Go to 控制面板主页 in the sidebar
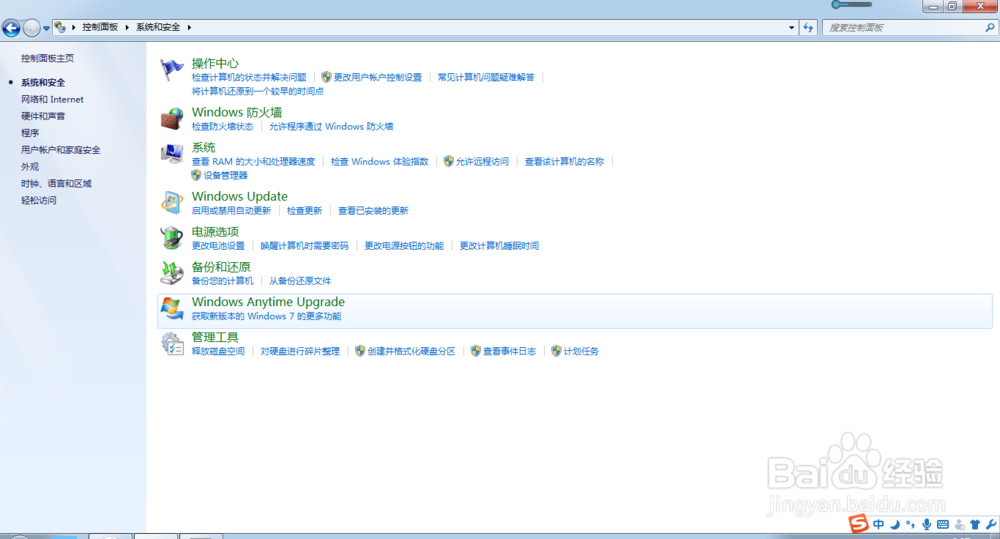This screenshot has height=539, width=1000. [47, 58]
